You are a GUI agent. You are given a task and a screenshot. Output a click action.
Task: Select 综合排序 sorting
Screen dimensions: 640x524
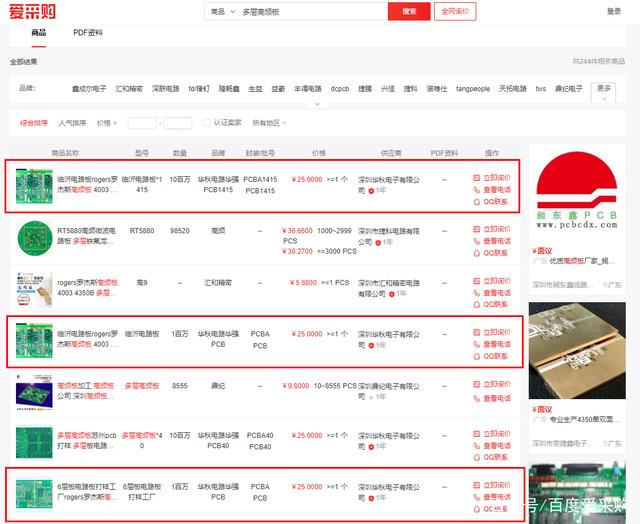pos(34,123)
